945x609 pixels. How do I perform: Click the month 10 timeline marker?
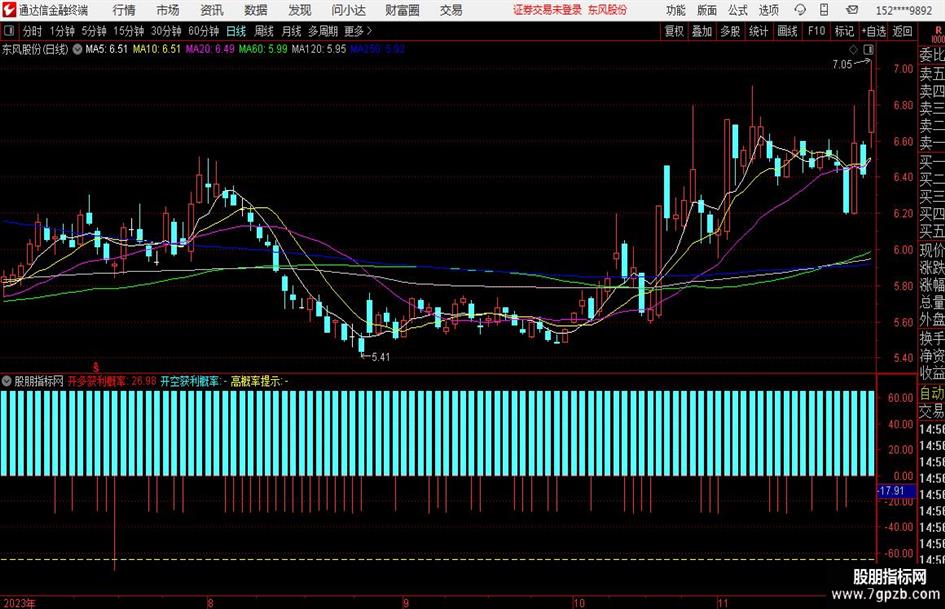click(579, 603)
